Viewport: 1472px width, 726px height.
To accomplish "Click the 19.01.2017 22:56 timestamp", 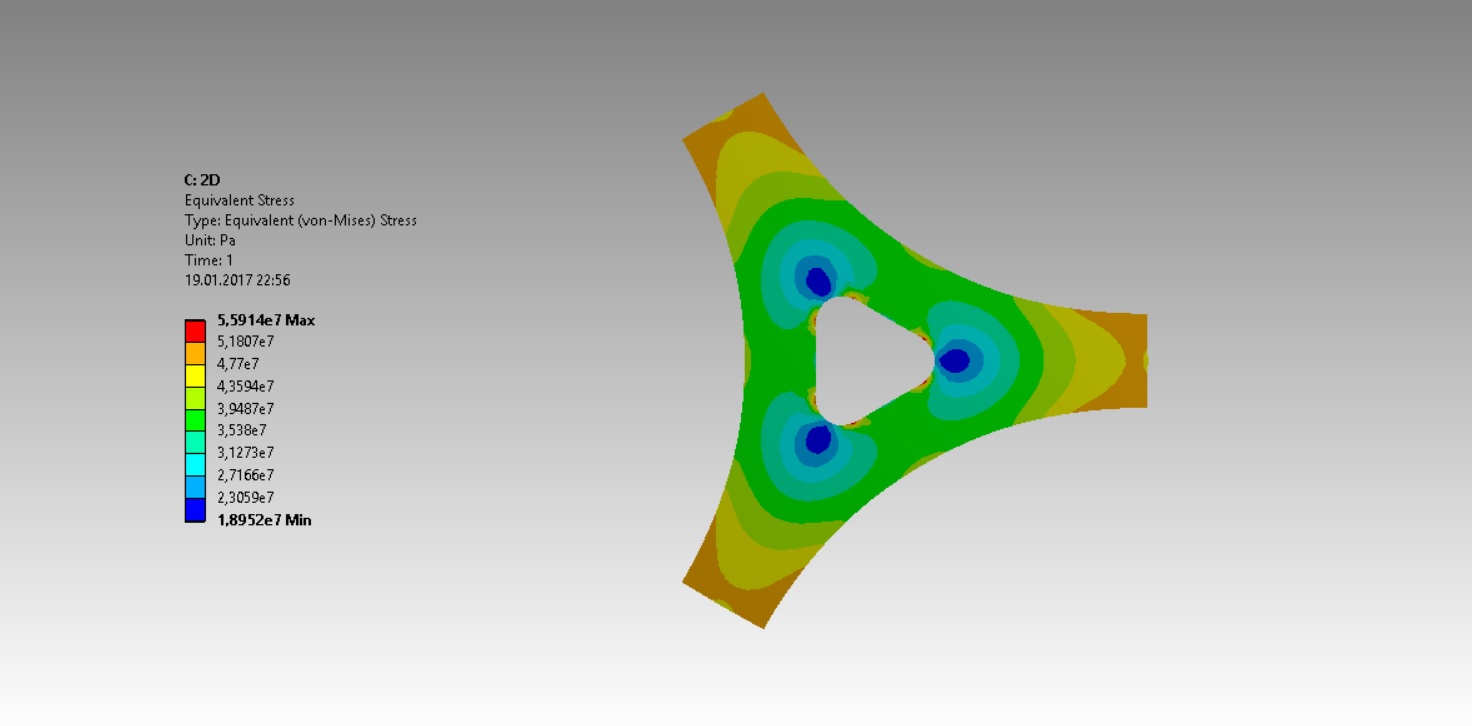I will click(237, 281).
